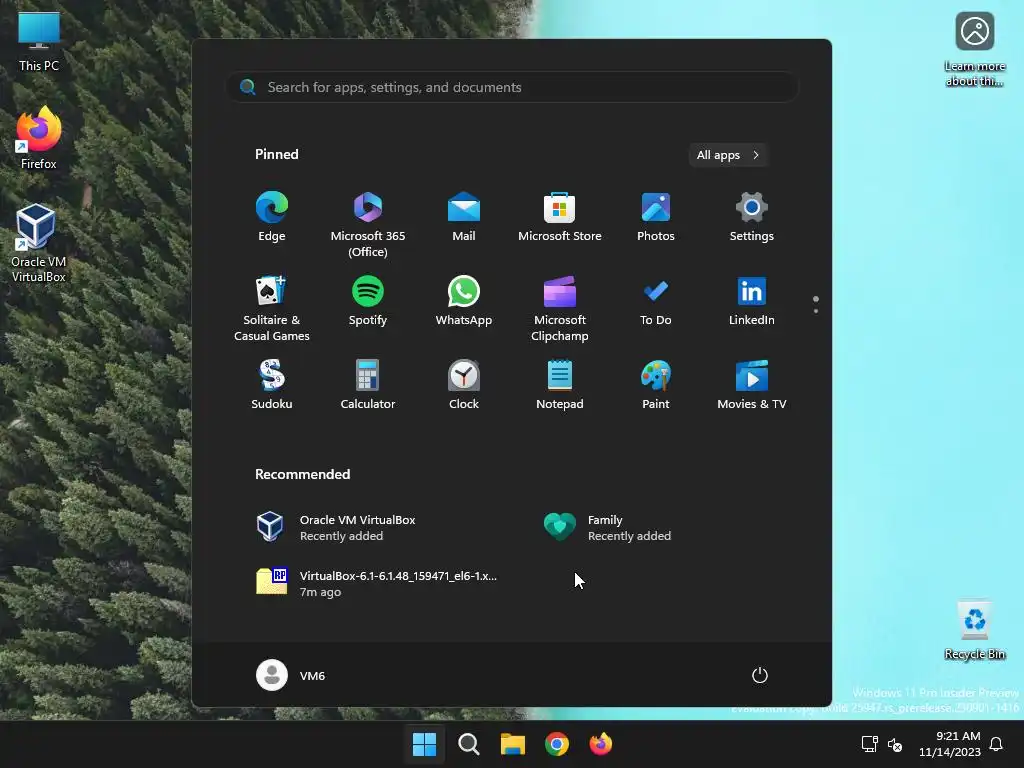Open network status tray icon

(x=869, y=744)
